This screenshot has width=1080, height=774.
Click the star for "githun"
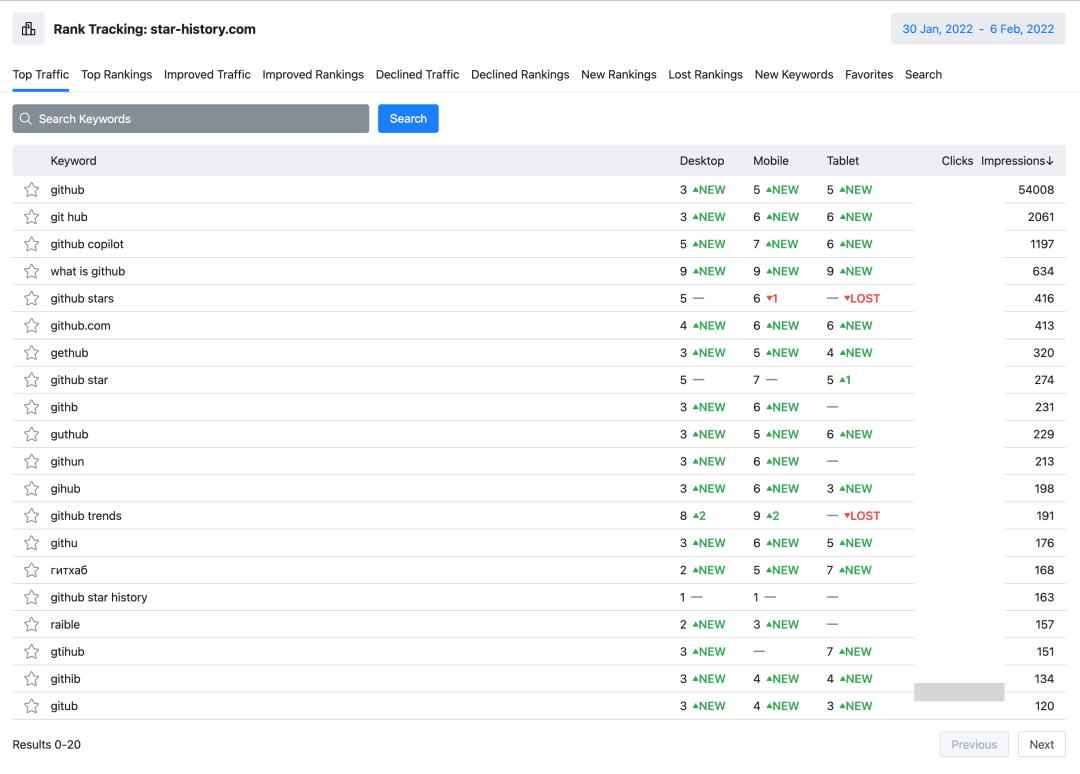tap(31, 462)
